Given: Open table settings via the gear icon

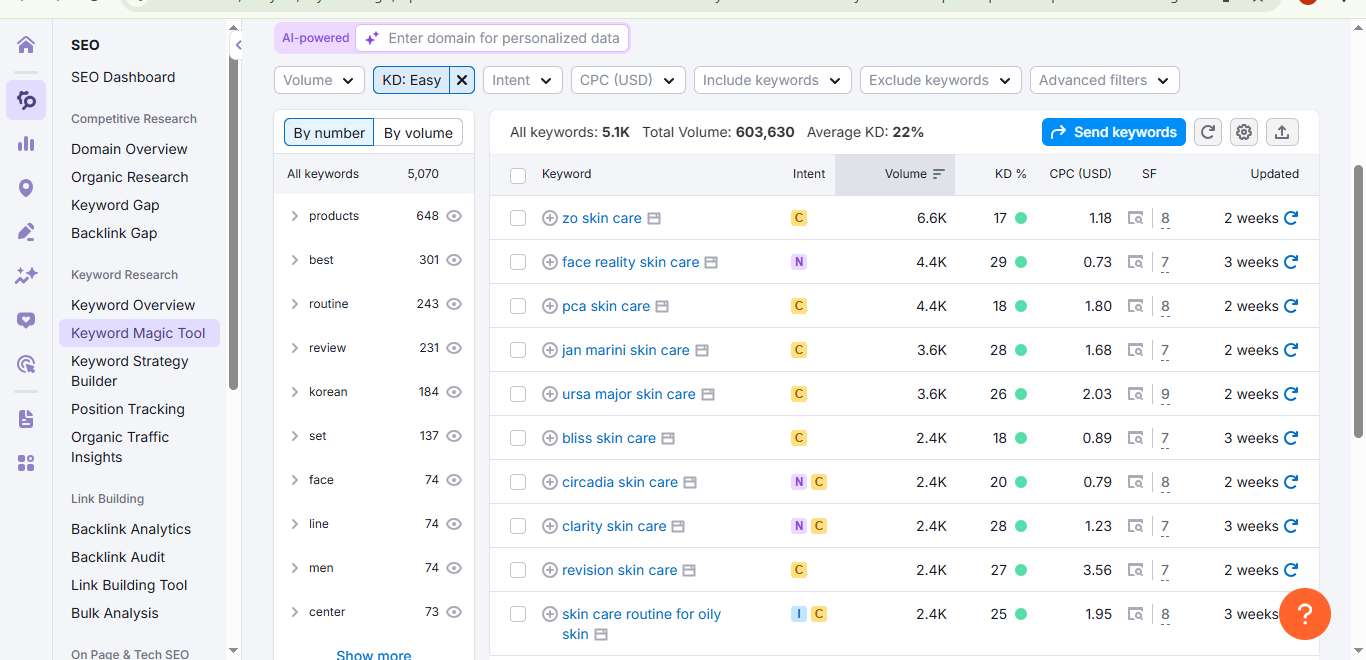Looking at the screenshot, I should (x=1243, y=131).
